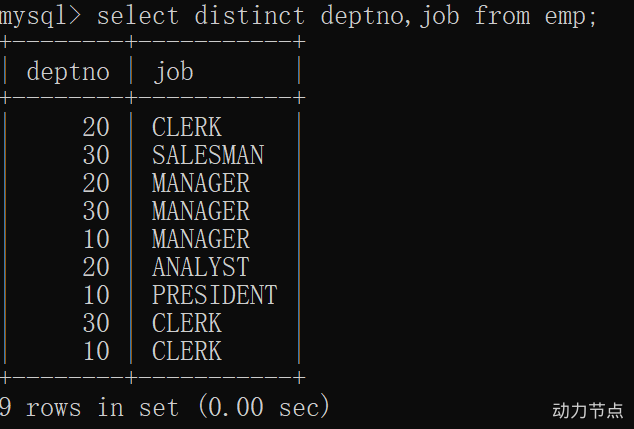The height and width of the screenshot is (429, 634).
Task: Click the 'select' keyword in the query
Action: [139, 16]
